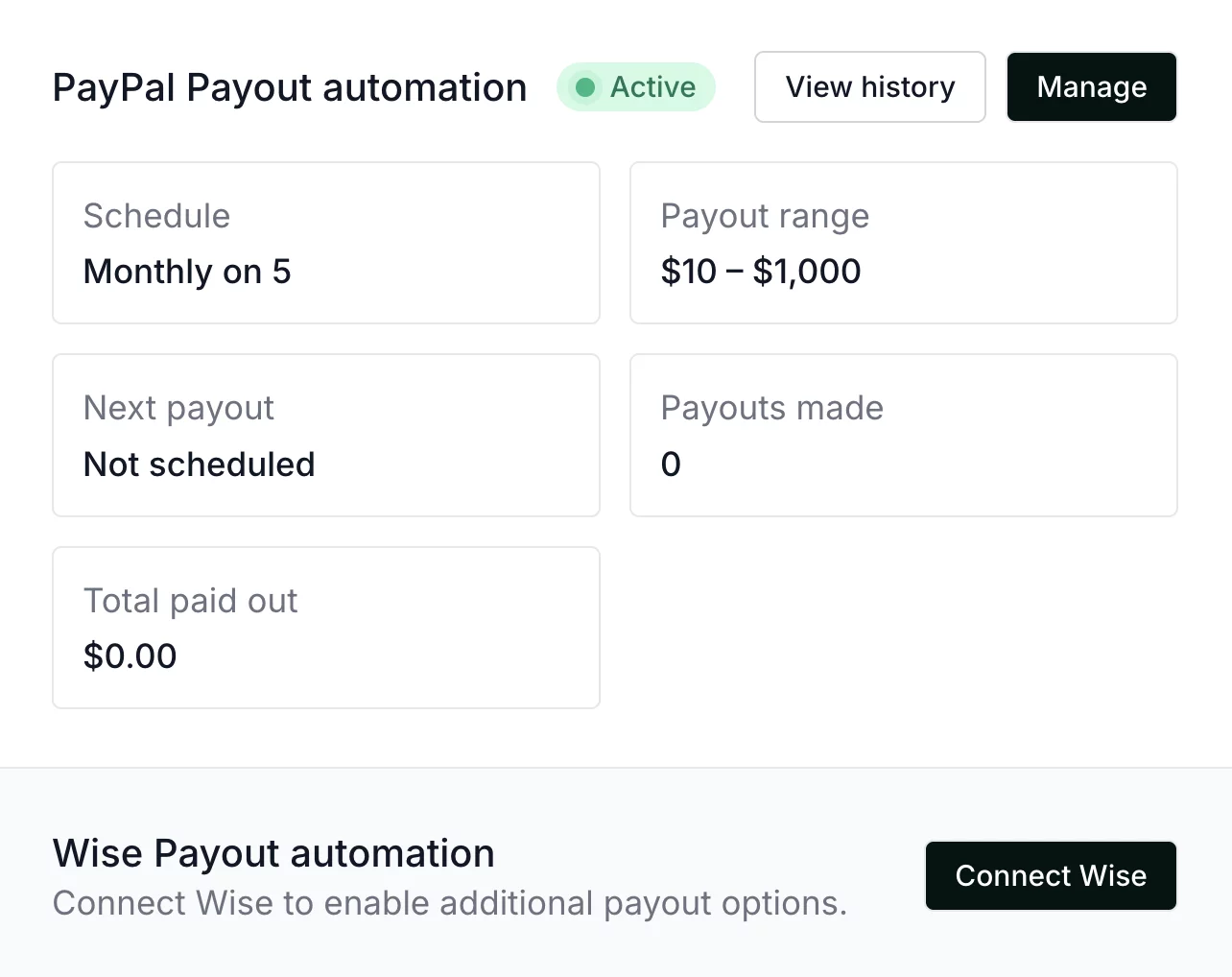Click the Payout range label
Screen dimensions: 1232x977
pos(765,216)
